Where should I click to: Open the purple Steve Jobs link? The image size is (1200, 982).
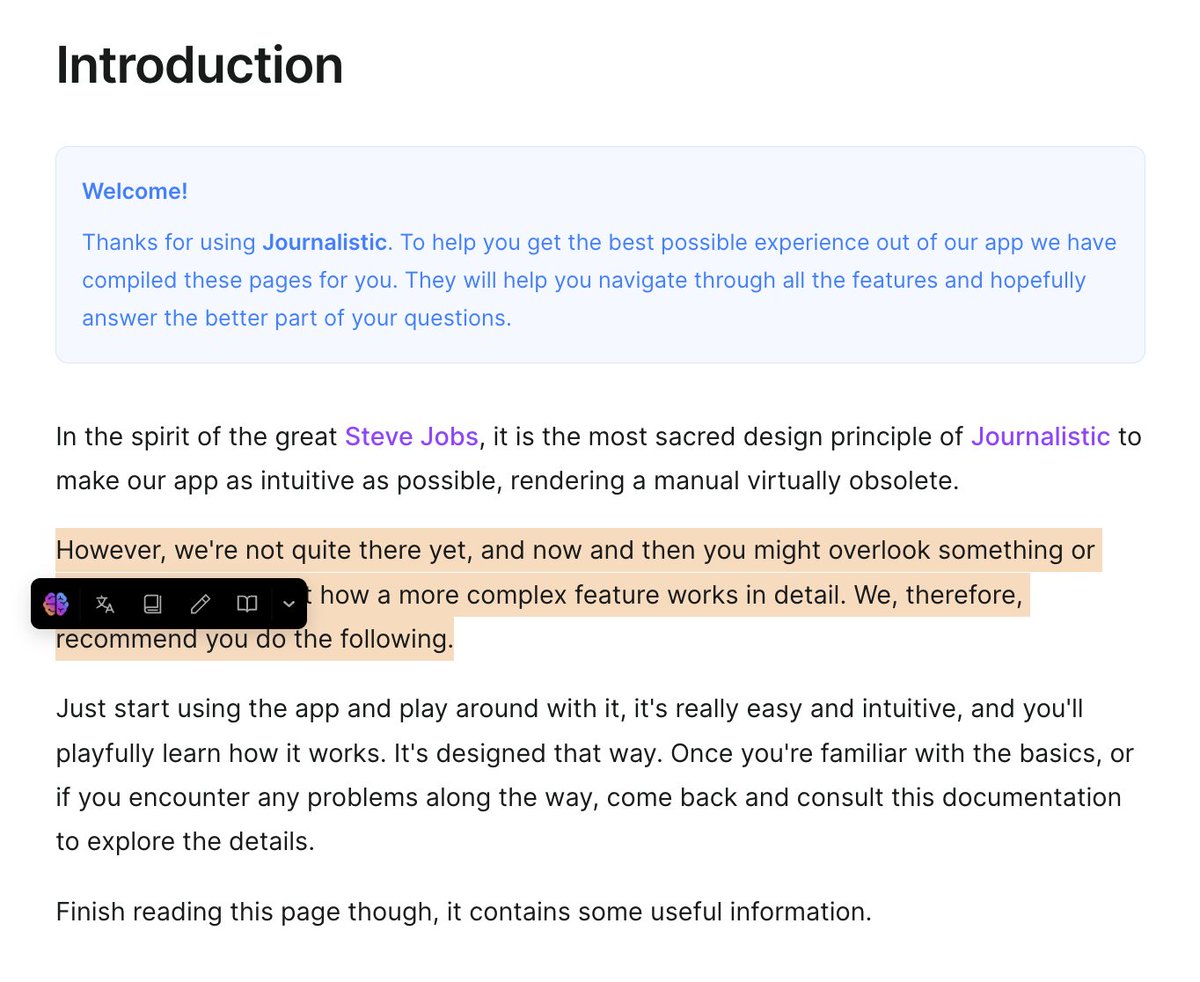412,437
